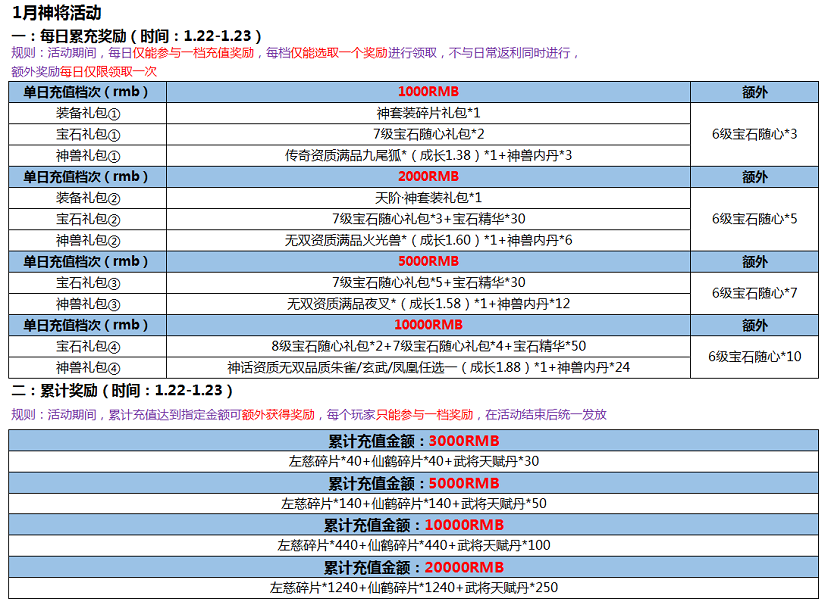
Task: Click the cell "宝石礼包①"
Action: coord(88,134)
